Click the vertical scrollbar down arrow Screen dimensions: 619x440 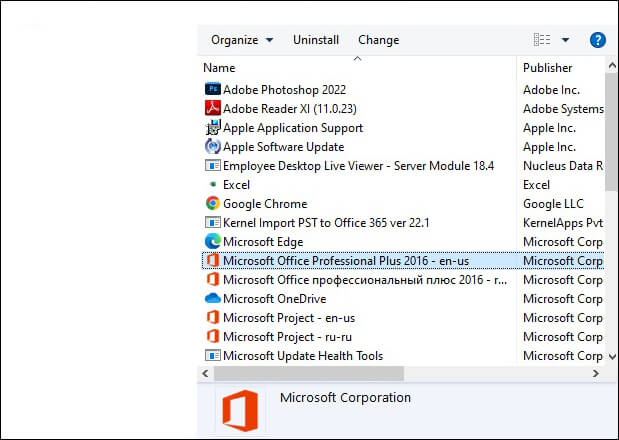(x=611, y=356)
